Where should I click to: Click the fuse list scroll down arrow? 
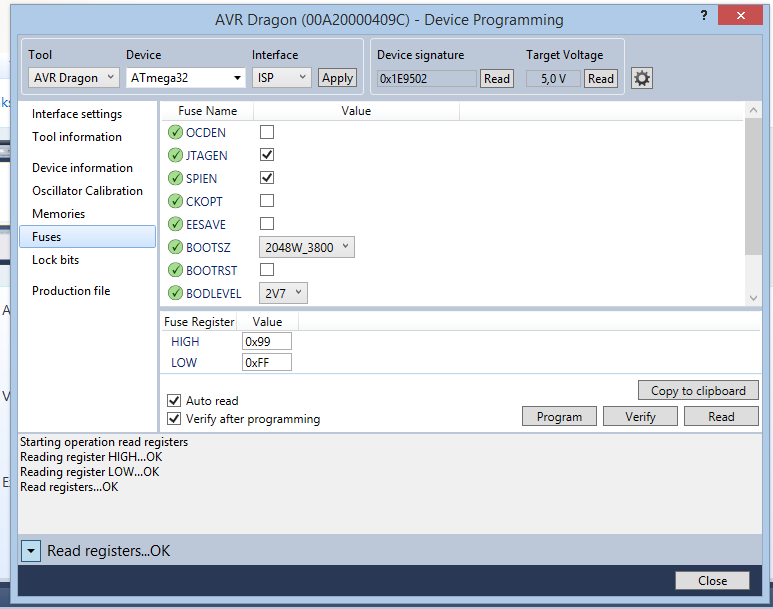click(x=753, y=298)
